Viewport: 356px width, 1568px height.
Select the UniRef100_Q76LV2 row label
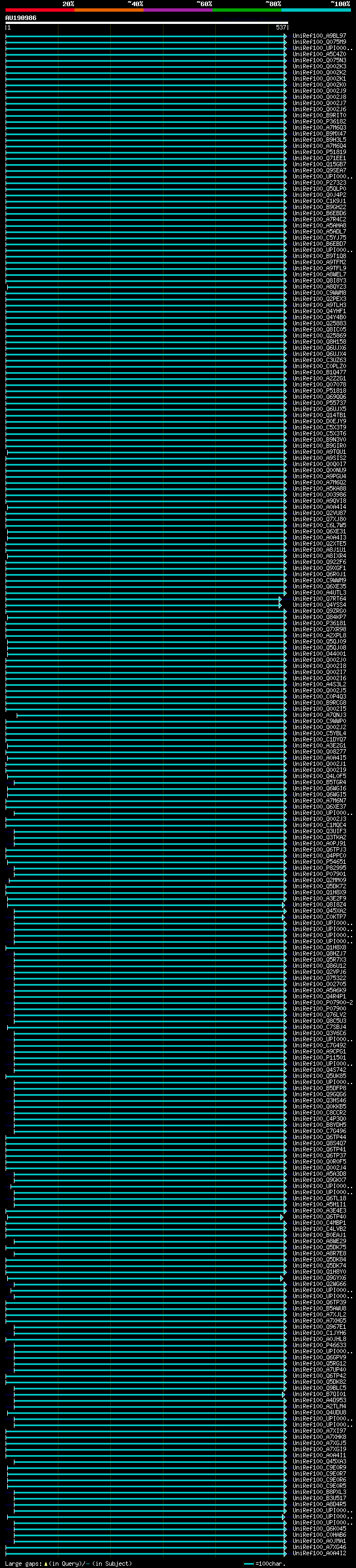(319, 1015)
